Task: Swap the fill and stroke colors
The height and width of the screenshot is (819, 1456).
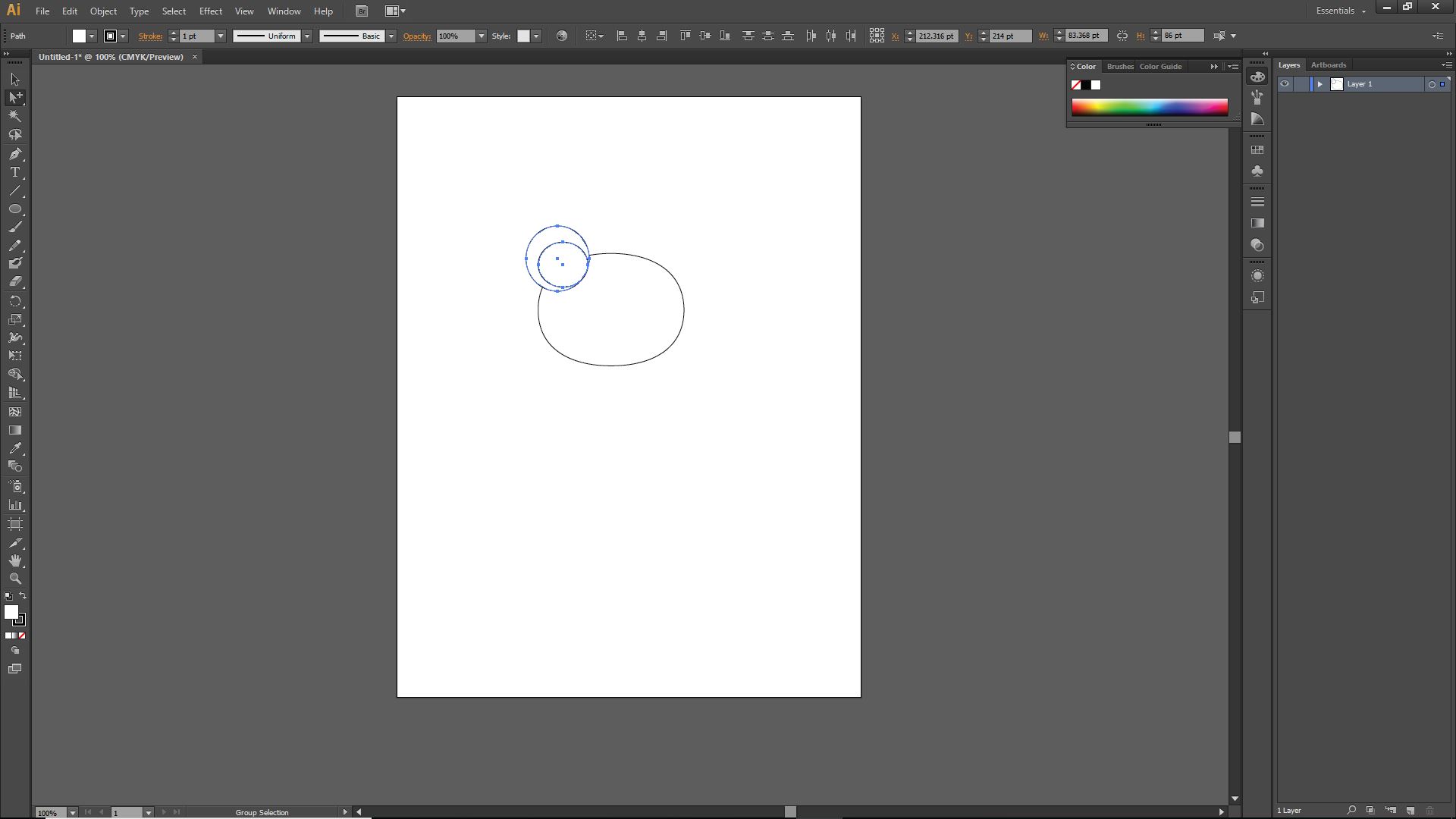Action: pyautogui.click(x=23, y=596)
